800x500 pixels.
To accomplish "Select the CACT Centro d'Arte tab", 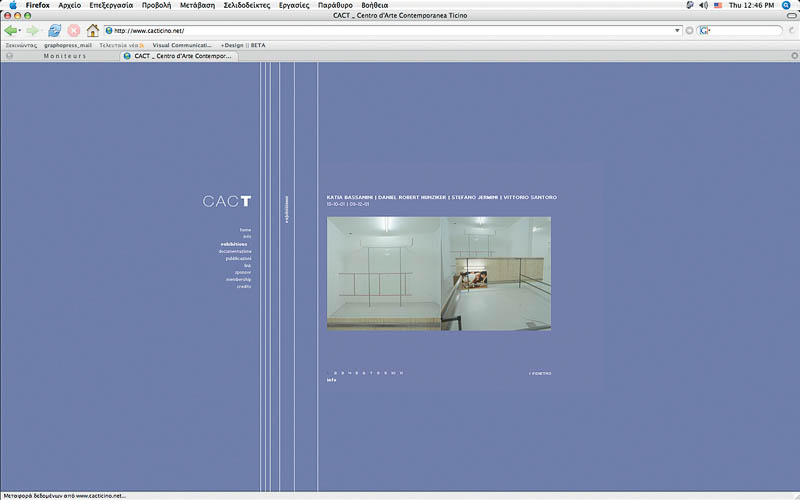I will point(179,56).
